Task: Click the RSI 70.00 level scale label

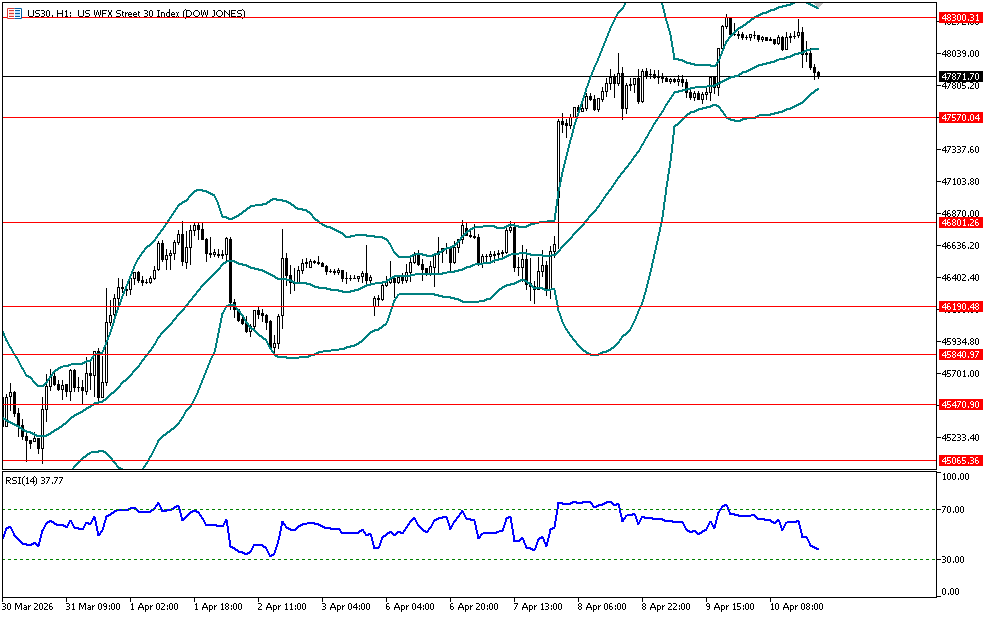Action: 955,510
